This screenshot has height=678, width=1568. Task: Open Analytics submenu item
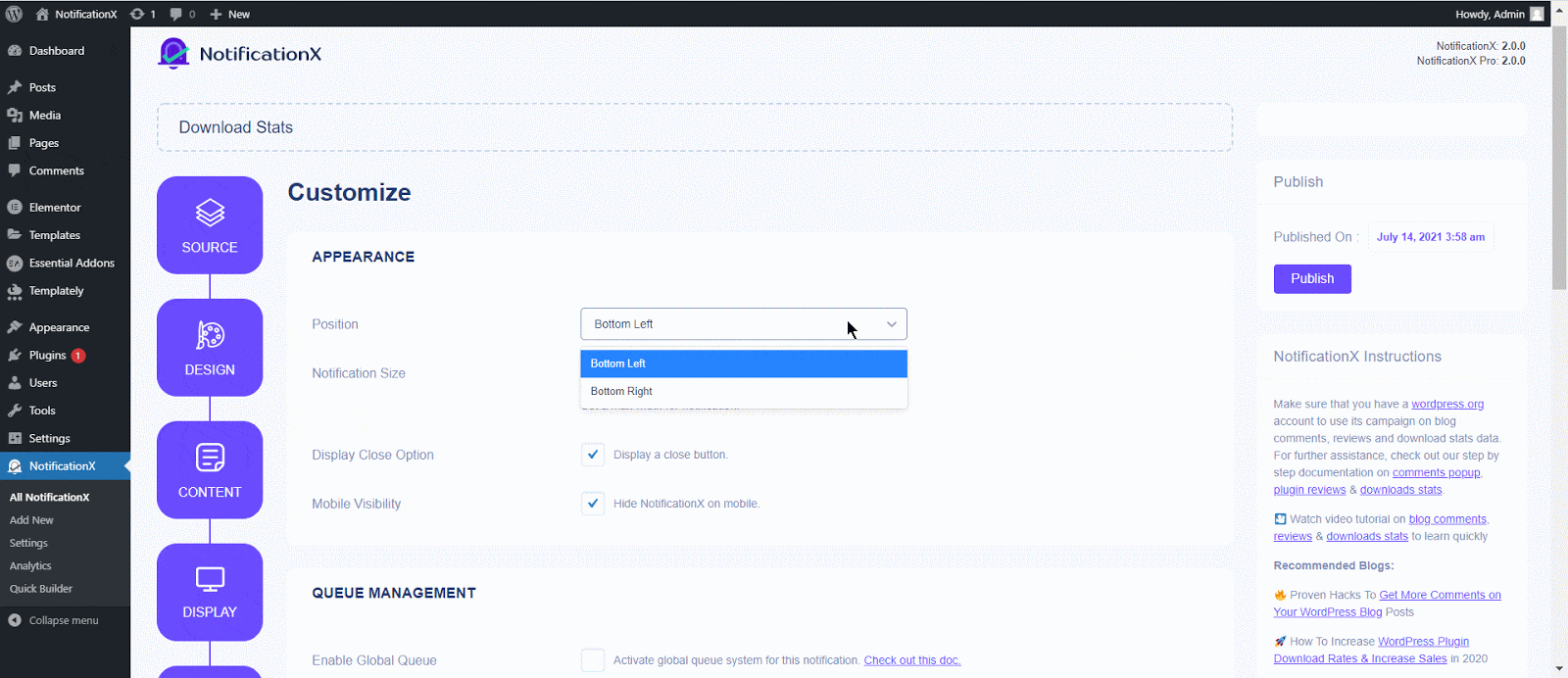[30, 566]
